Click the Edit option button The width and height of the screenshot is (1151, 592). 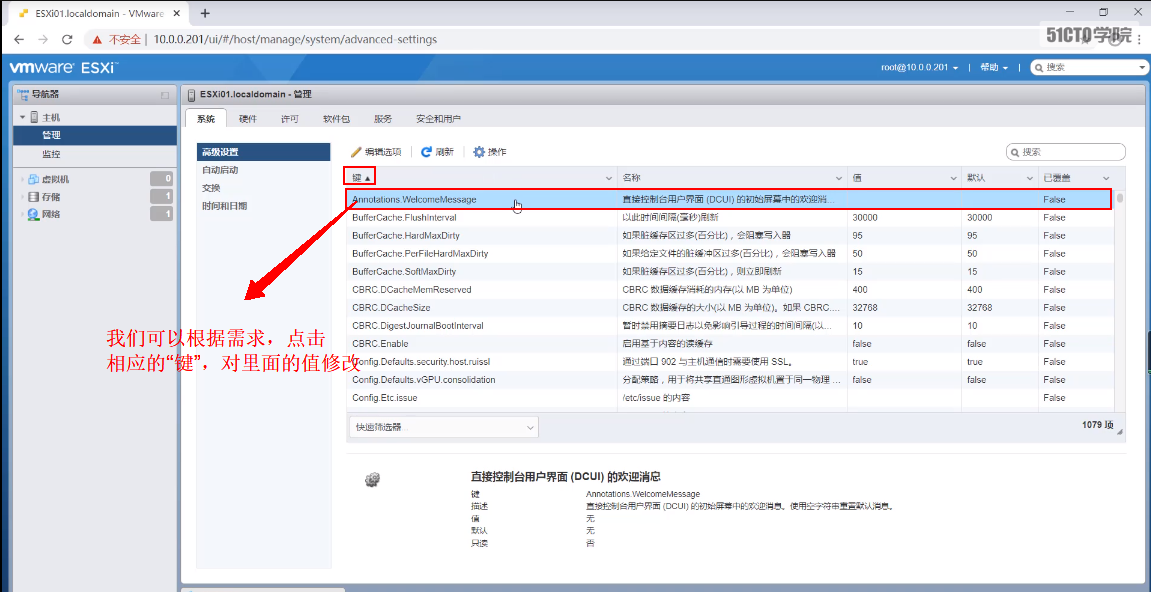pos(376,152)
